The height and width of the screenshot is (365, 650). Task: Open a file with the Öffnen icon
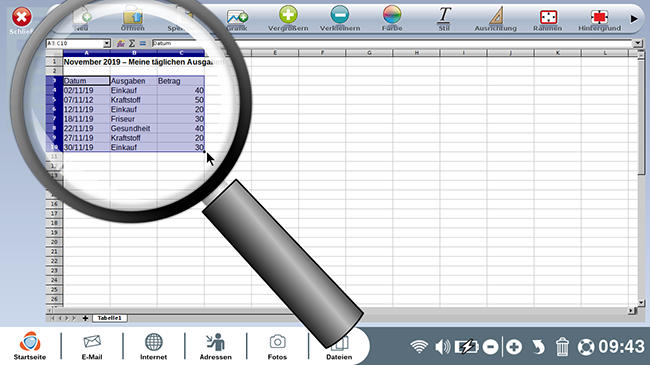point(133,16)
